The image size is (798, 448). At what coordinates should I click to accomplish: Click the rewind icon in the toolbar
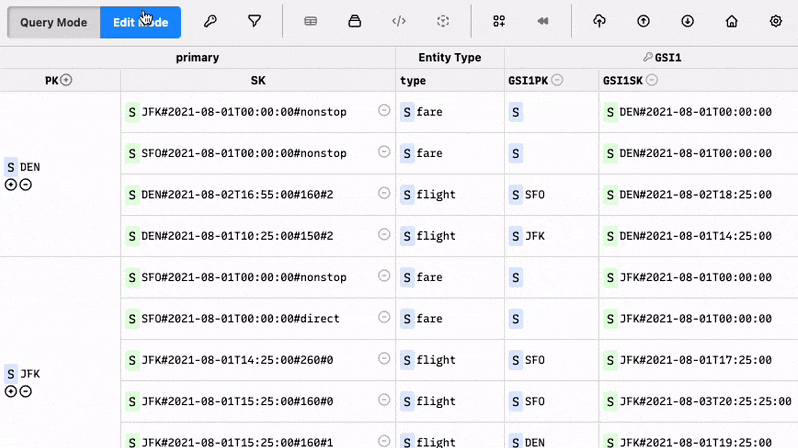(x=543, y=21)
